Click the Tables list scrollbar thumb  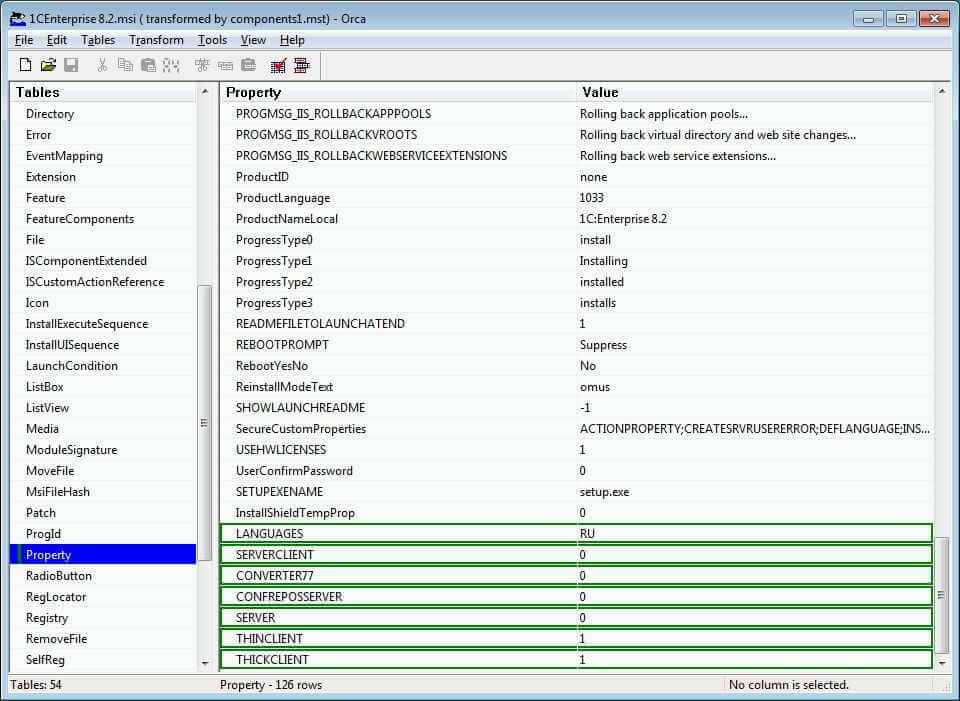click(x=204, y=423)
